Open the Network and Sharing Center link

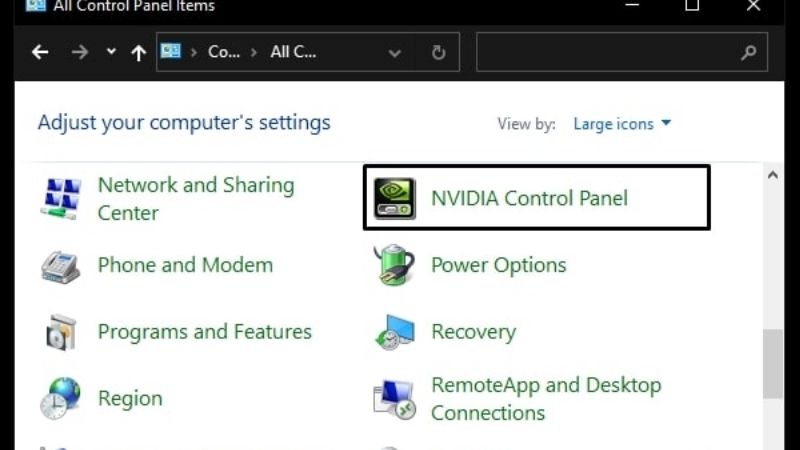click(196, 199)
